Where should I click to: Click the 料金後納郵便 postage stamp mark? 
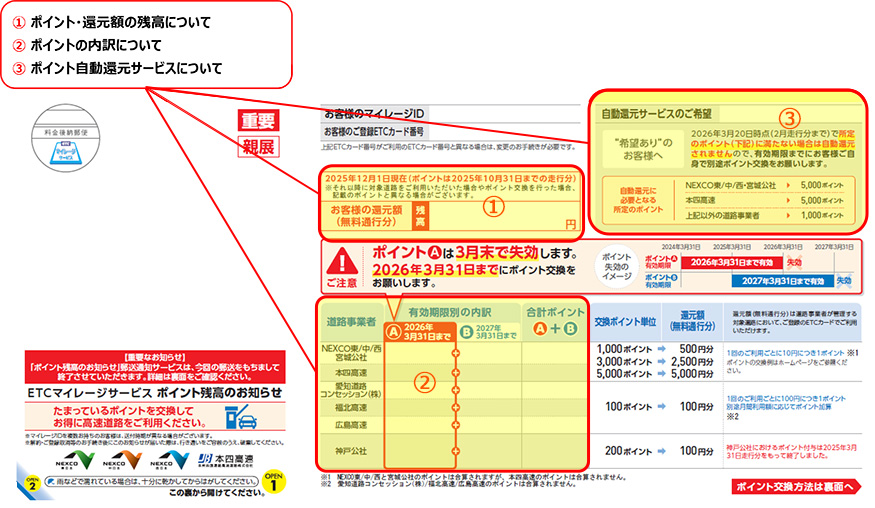pos(66,138)
